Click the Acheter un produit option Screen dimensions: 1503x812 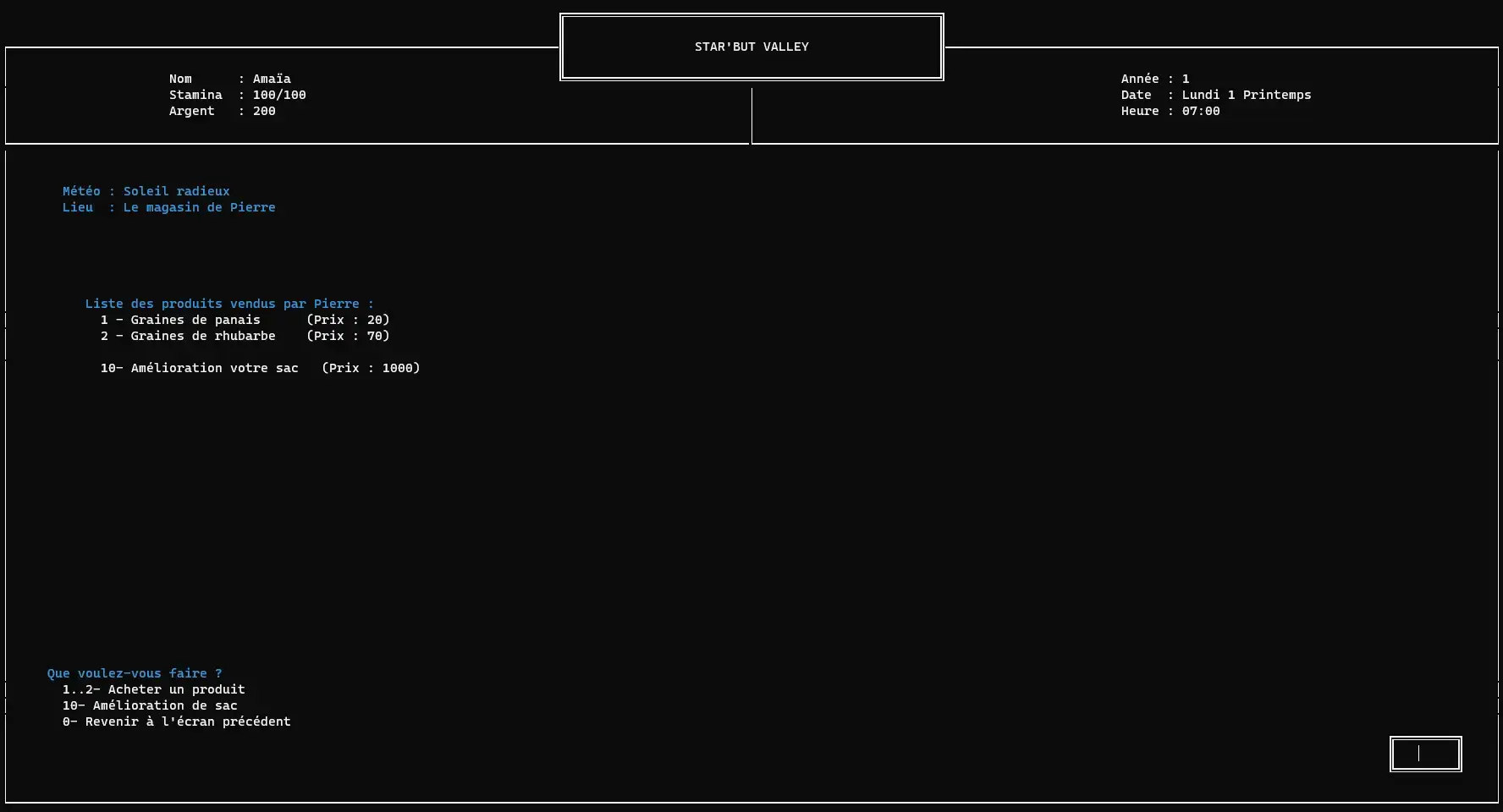153,689
